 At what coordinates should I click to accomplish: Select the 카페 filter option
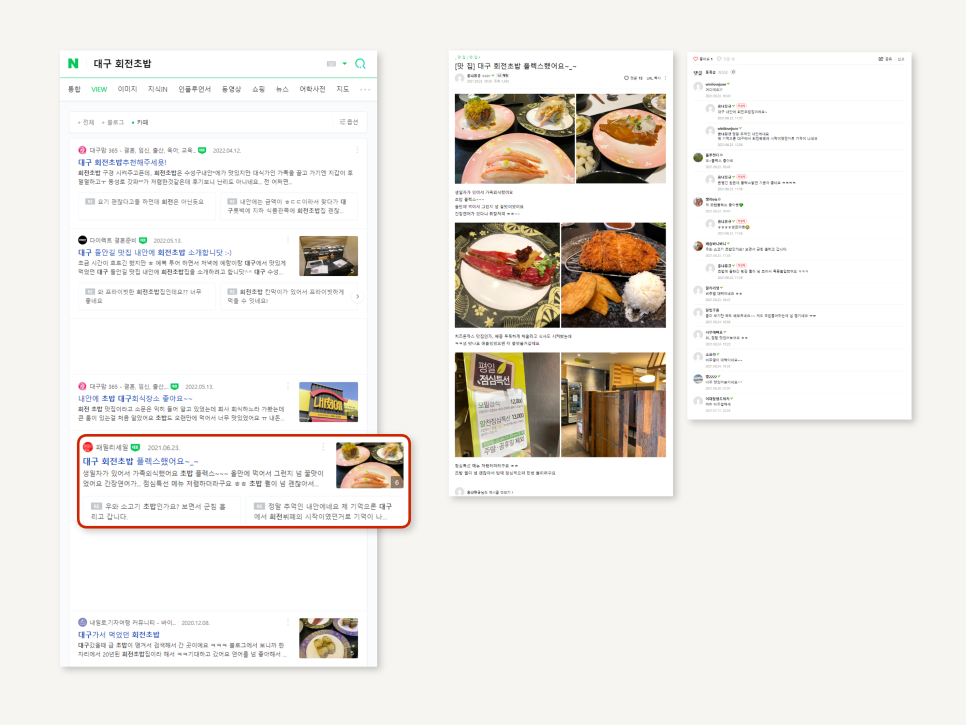[x=140, y=122]
